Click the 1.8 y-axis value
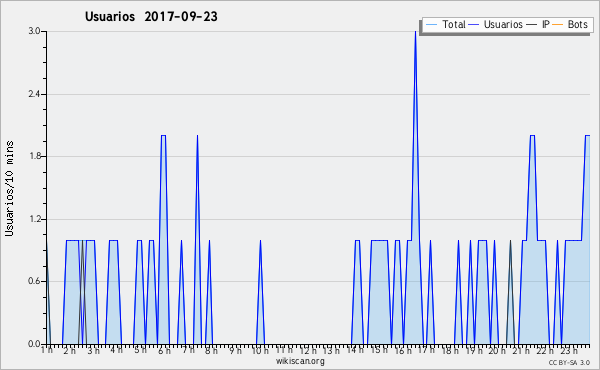This screenshot has width=600, height=370. click(x=34, y=156)
